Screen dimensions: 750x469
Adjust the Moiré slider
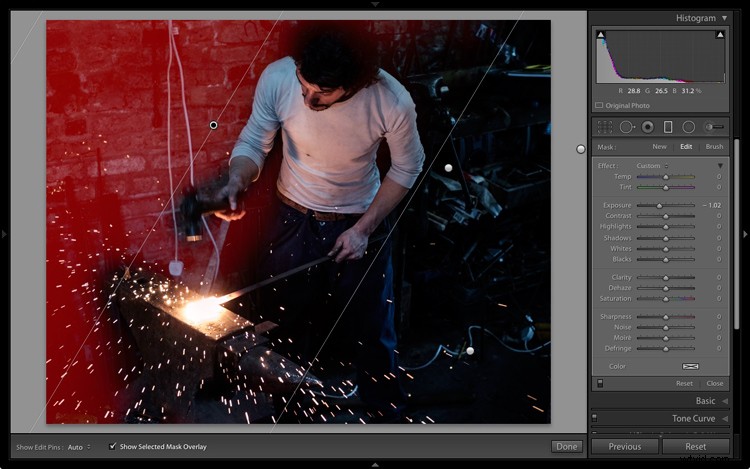[665, 338]
